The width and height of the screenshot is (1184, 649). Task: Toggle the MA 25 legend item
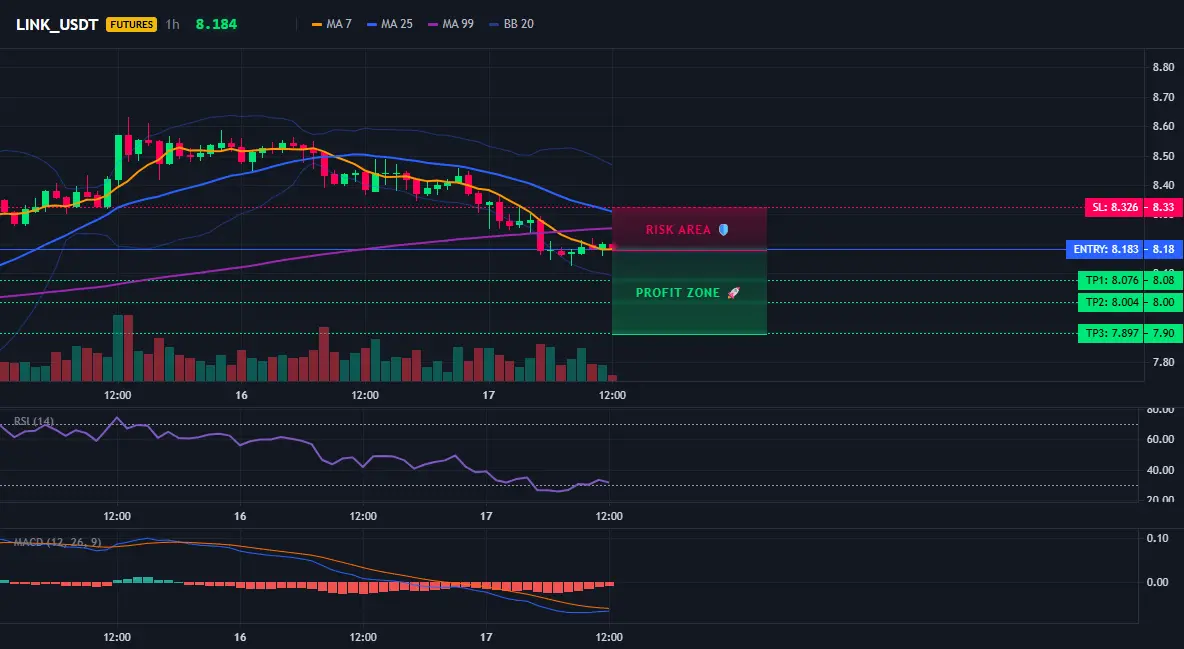pos(390,24)
